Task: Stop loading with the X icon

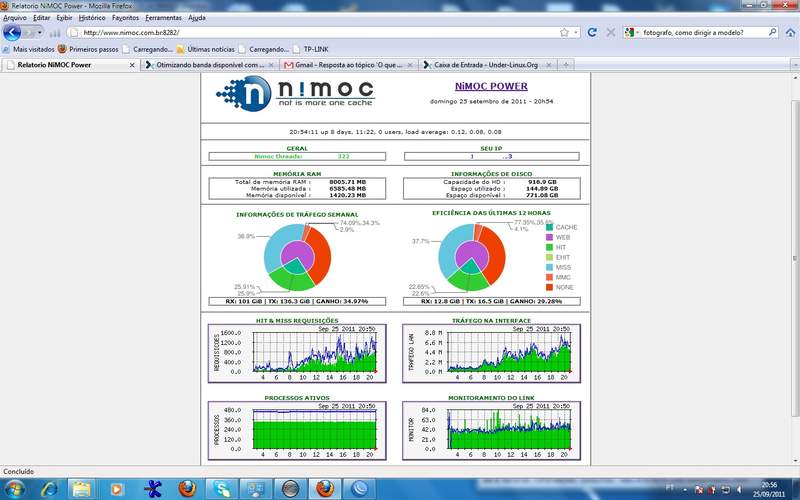Action: click(x=610, y=33)
